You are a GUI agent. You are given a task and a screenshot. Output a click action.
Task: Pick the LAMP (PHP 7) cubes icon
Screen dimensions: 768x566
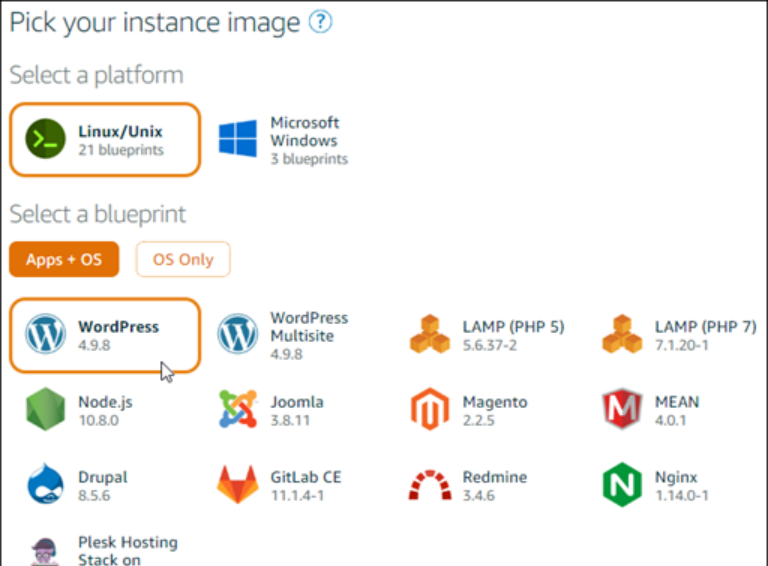[x=622, y=334]
